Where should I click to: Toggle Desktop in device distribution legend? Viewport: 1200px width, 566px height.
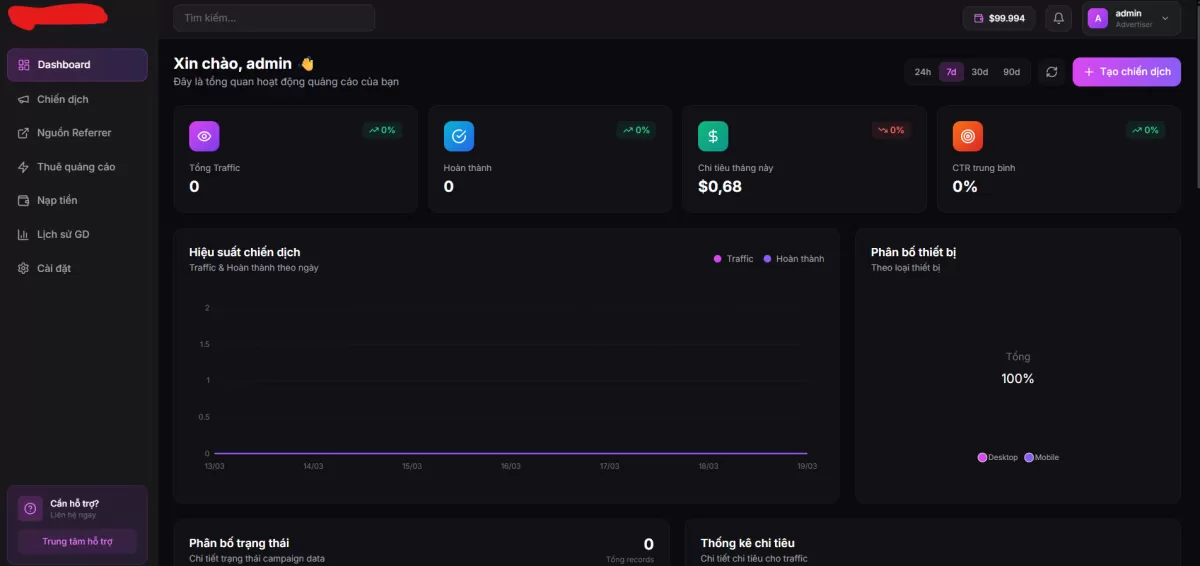[997, 457]
